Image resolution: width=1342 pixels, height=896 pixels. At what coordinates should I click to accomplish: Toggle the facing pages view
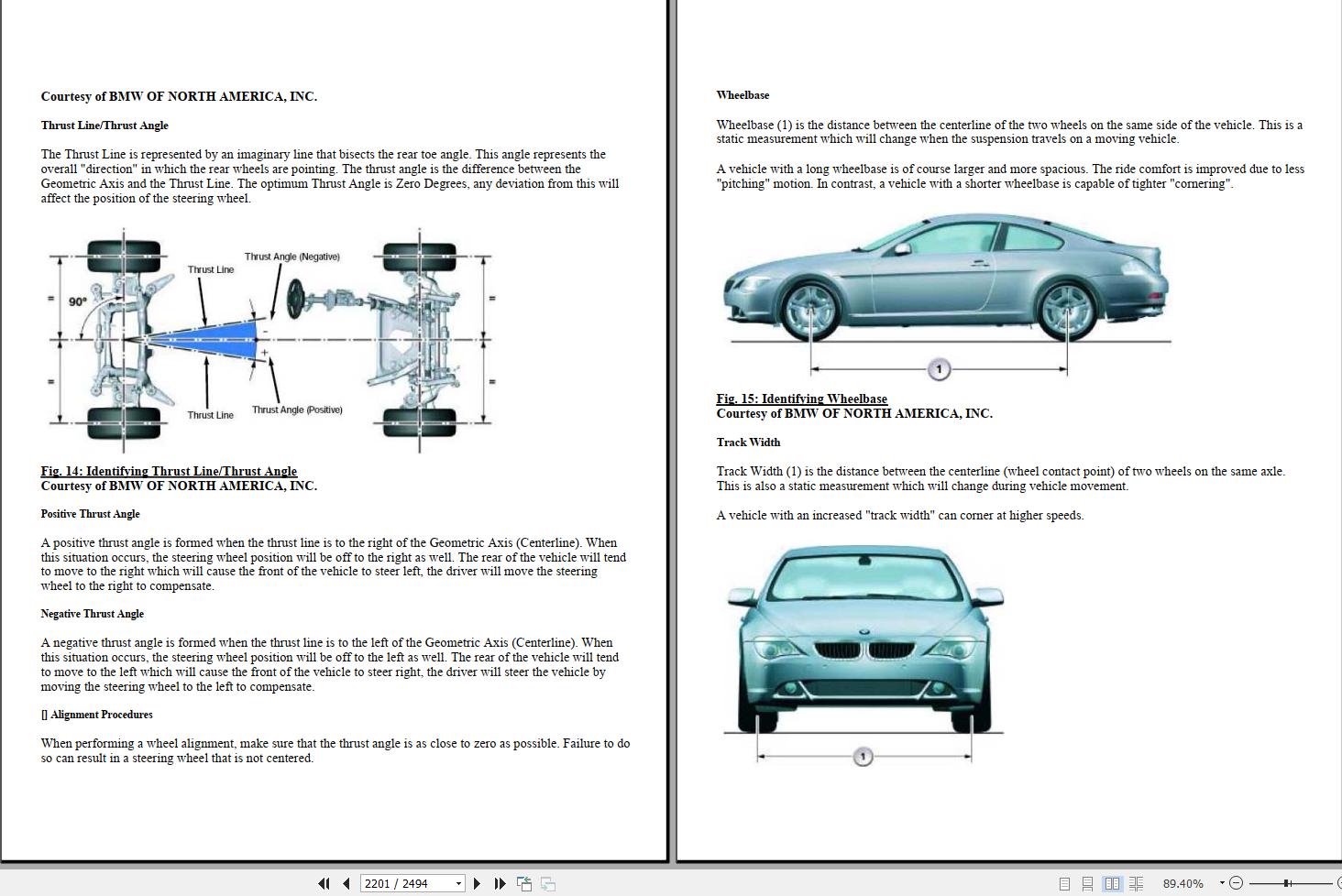pyautogui.click(x=1112, y=882)
